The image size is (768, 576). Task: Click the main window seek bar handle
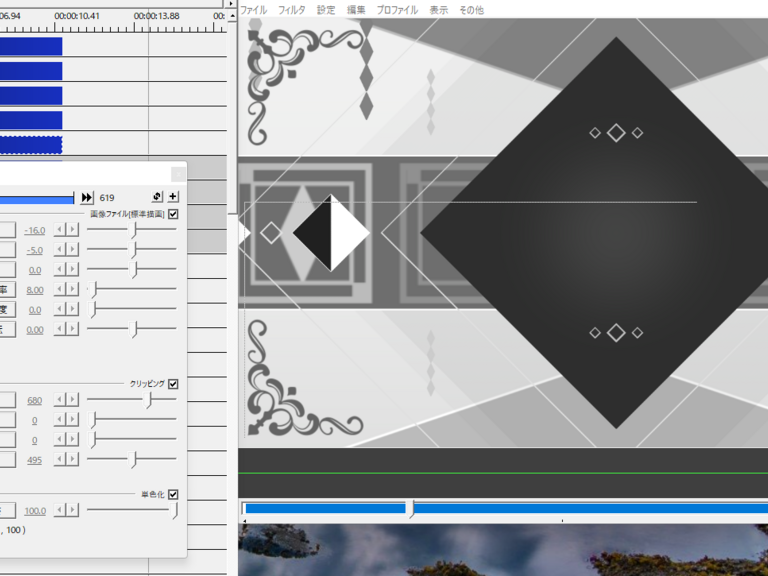(x=412, y=509)
